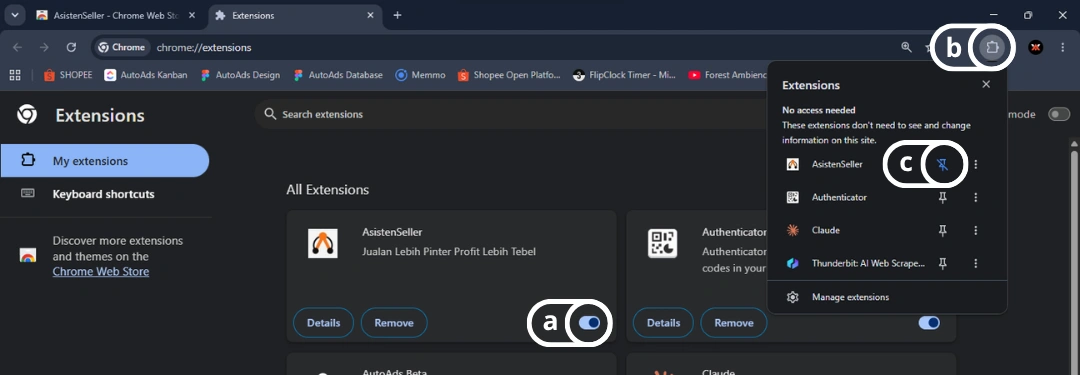Pin the Authenticator extension
Viewport: 1080px width, 375px height.
point(943,197)
